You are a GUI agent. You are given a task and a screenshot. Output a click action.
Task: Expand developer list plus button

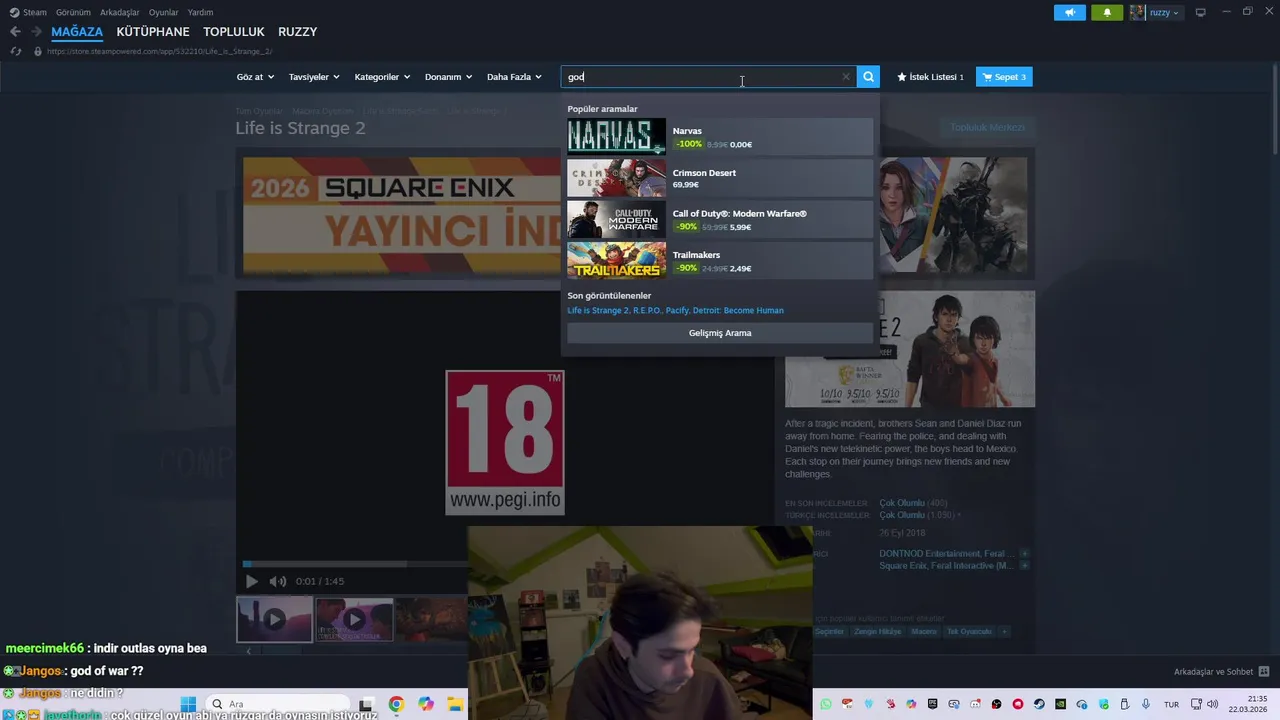pos(1024,553)
